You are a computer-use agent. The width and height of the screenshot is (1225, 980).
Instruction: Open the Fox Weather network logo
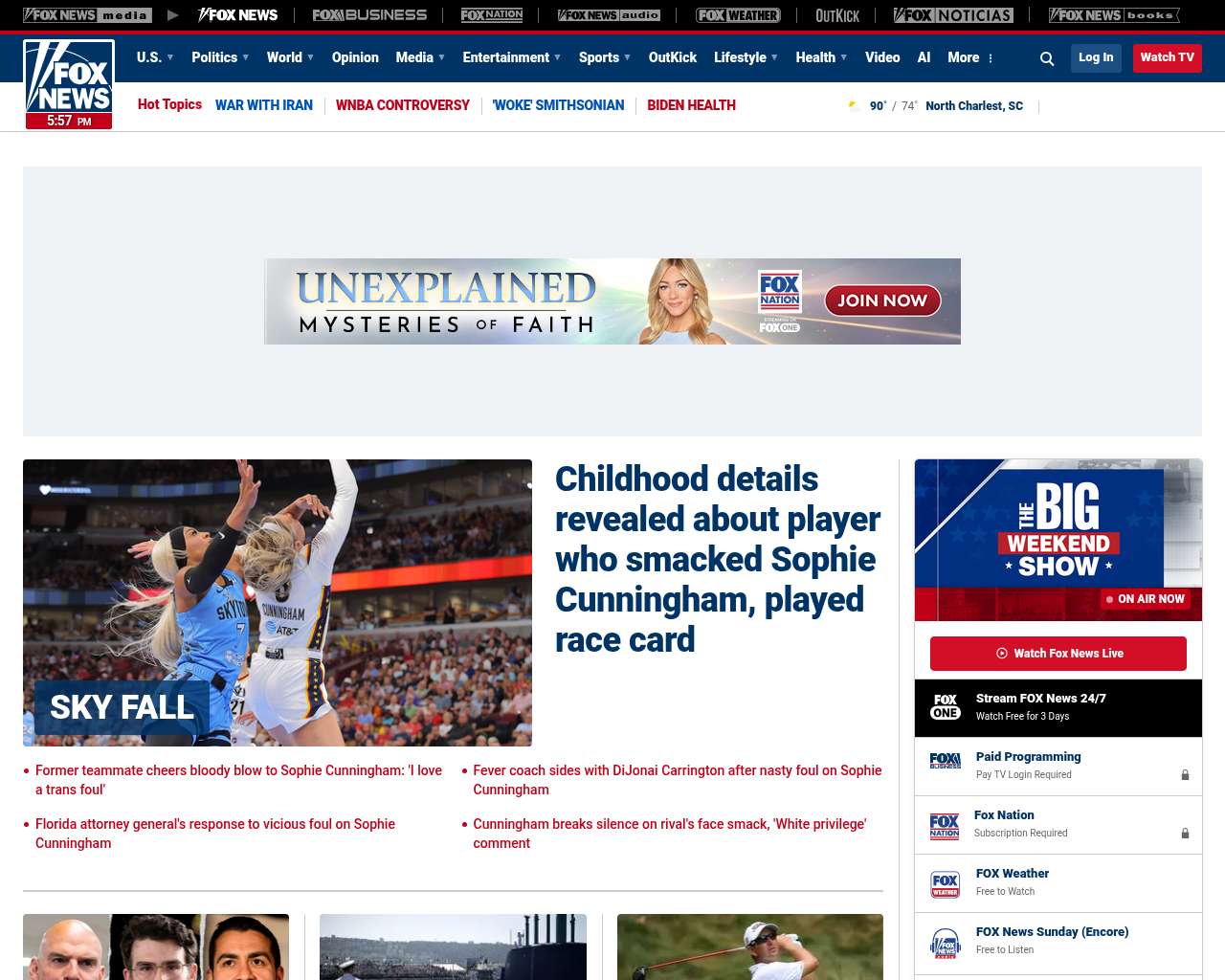[x=738, y=15]
